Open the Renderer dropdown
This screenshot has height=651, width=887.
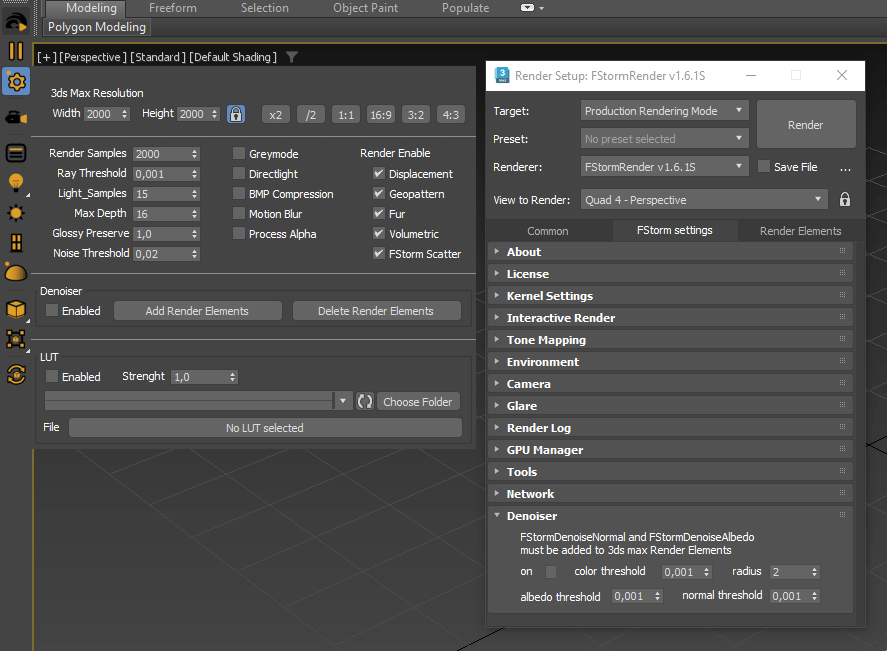(x=665, y=167)
